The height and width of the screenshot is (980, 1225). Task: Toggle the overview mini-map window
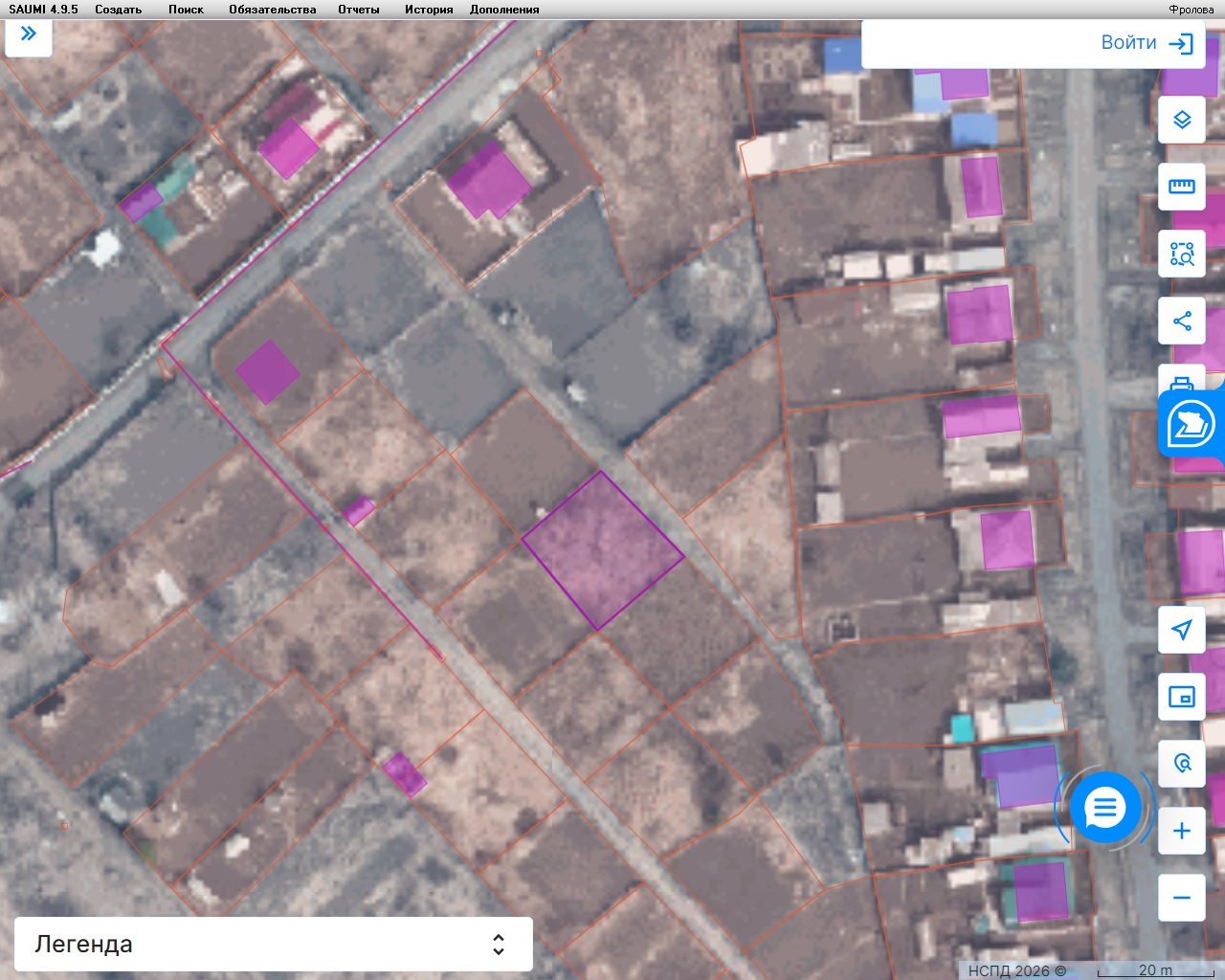[x=1182, y=697]
